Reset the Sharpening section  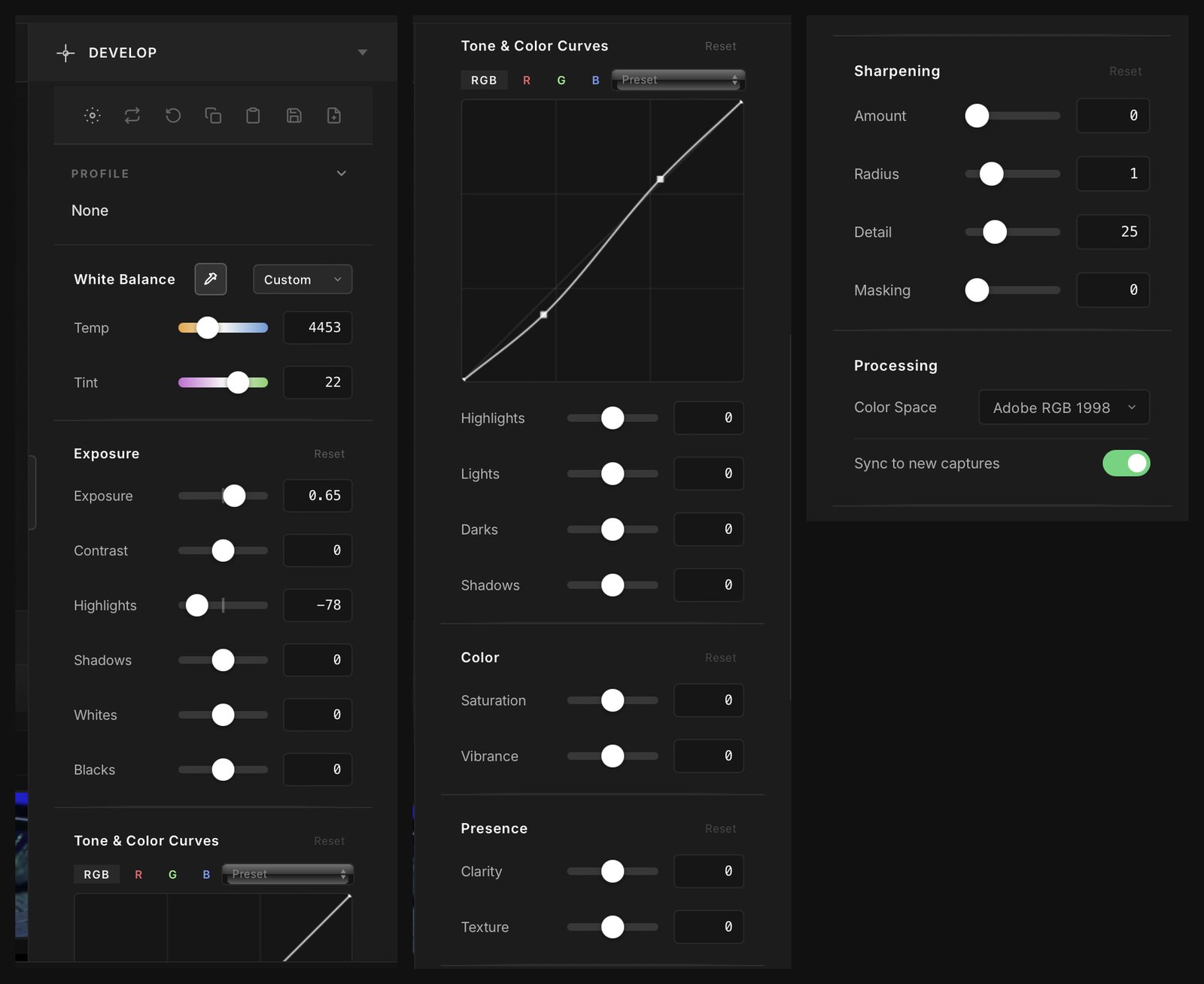1125,71
